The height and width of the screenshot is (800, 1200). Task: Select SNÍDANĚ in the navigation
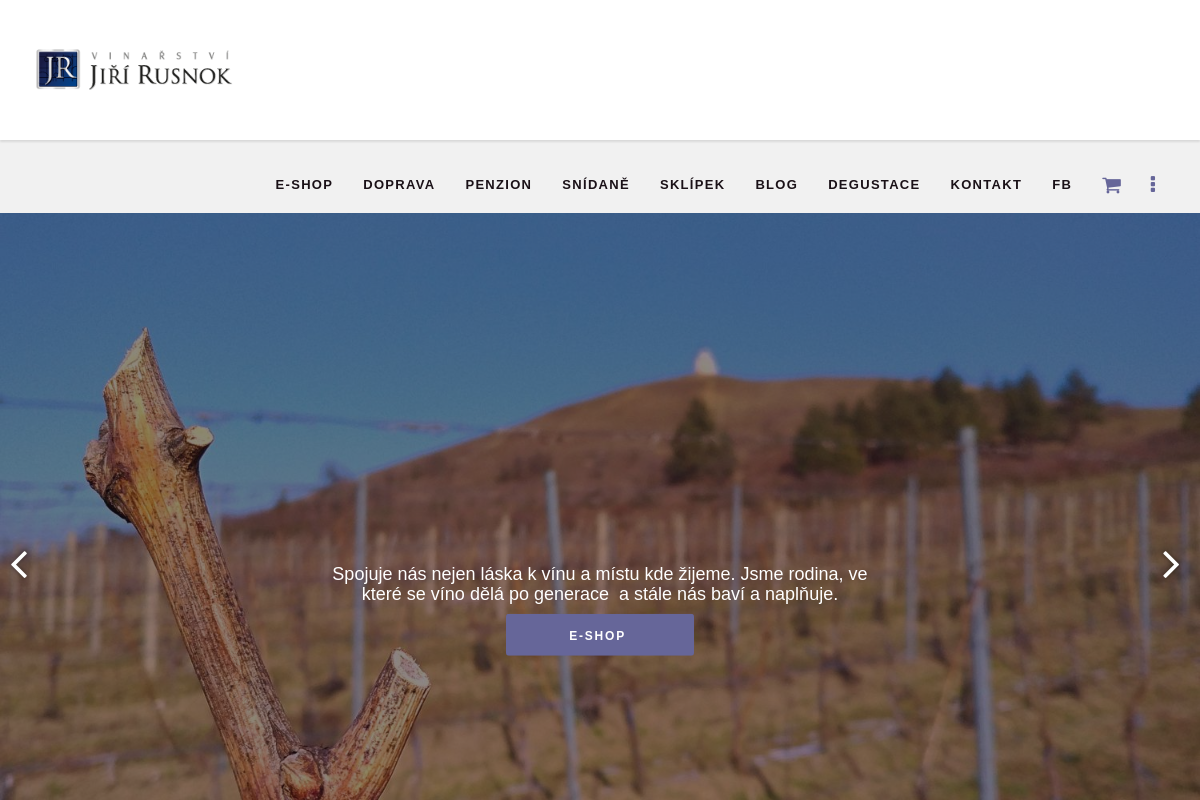coord(596,185)
